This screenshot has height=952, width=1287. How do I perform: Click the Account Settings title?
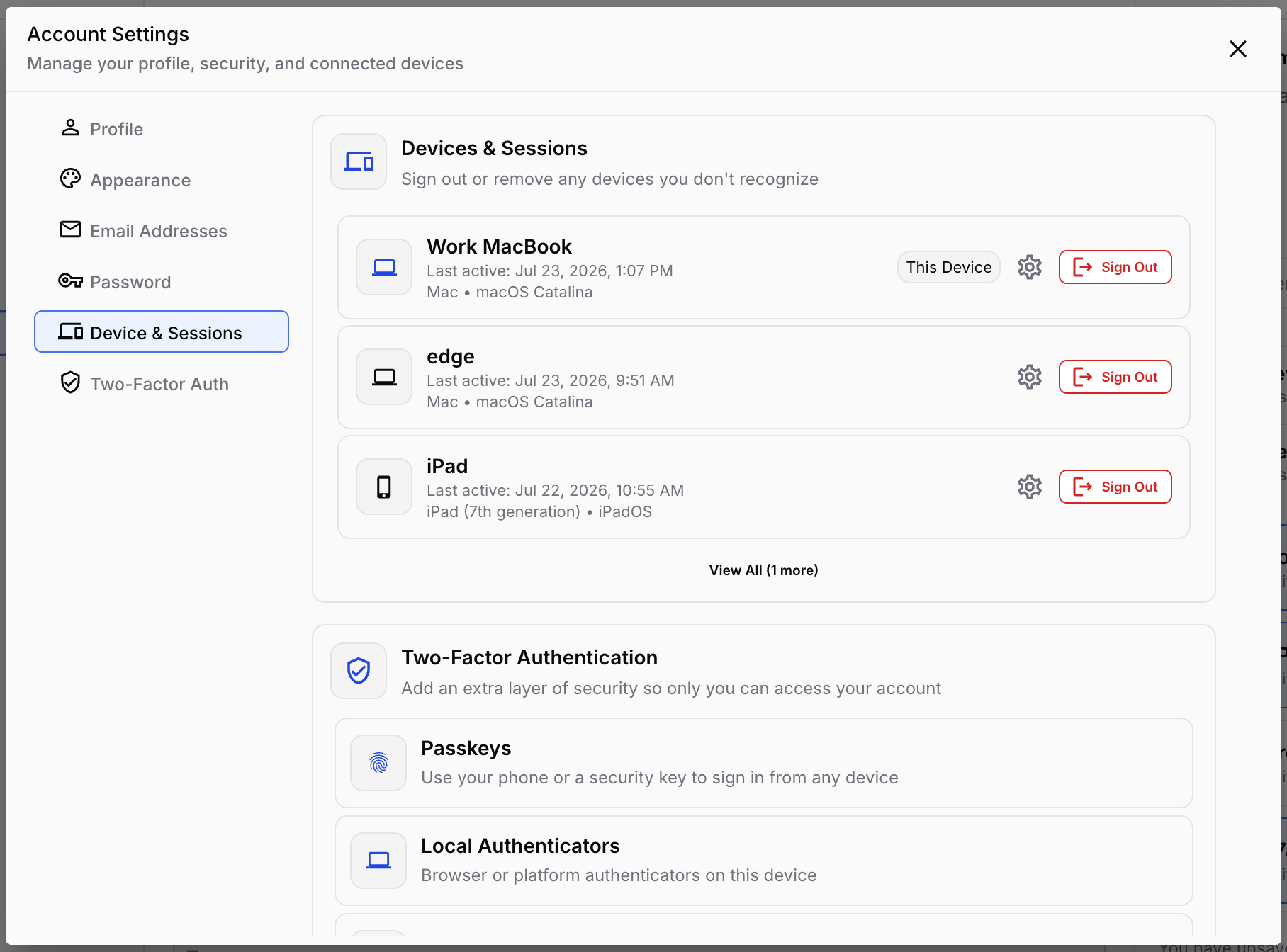108,34
